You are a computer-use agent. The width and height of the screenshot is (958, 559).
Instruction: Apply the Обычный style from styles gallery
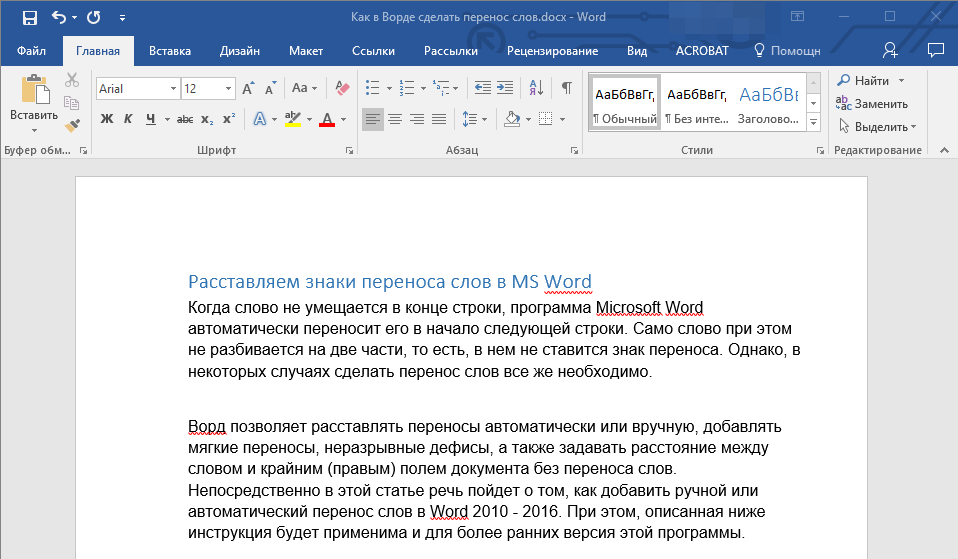(x=625, y=103)
